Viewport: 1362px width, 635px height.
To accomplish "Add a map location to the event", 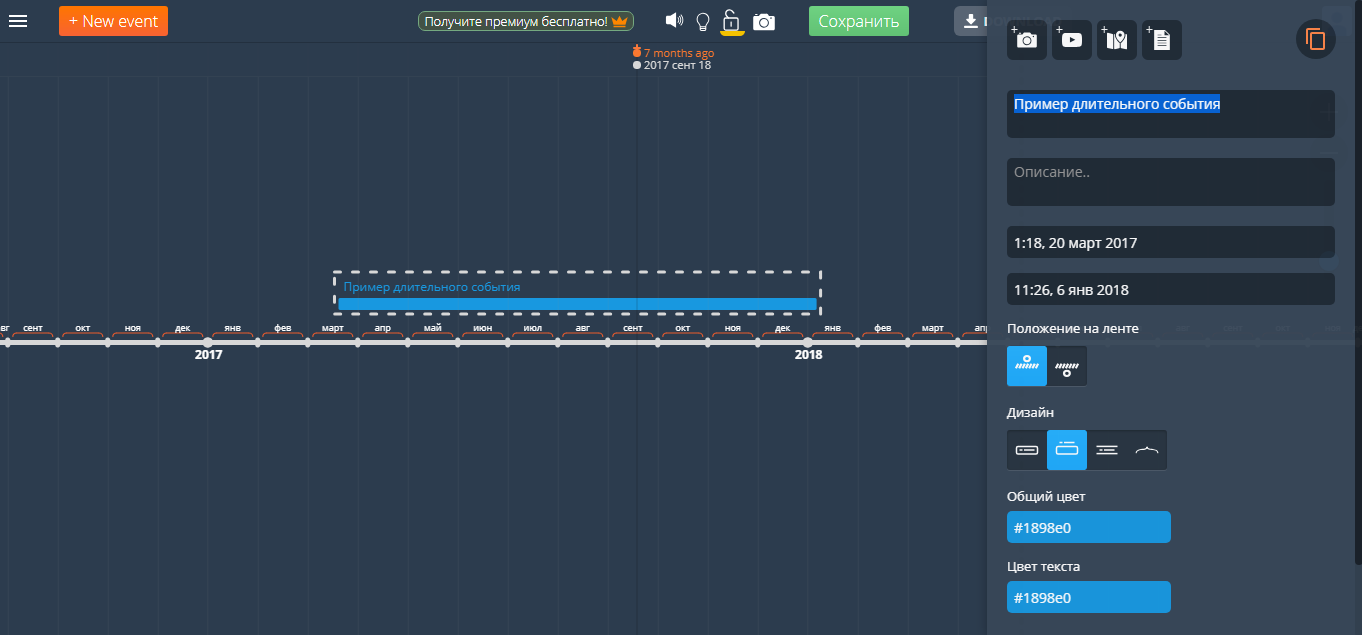I will (1116, 39).
